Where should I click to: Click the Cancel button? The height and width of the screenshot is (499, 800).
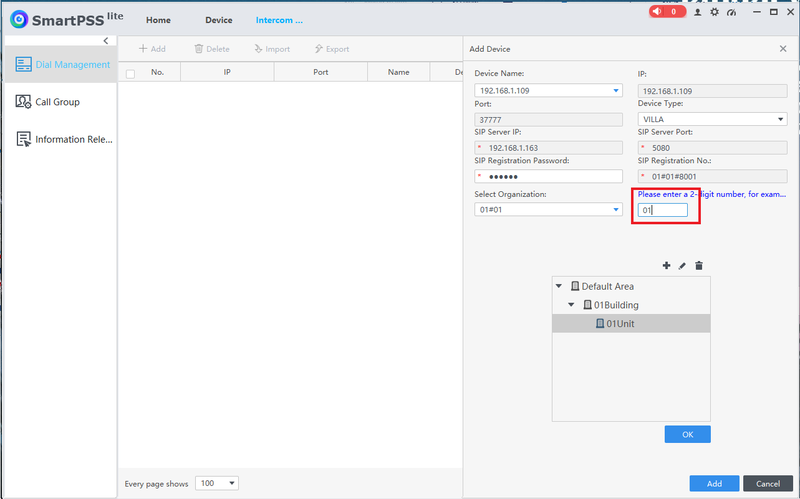click(x=768, y=483)
